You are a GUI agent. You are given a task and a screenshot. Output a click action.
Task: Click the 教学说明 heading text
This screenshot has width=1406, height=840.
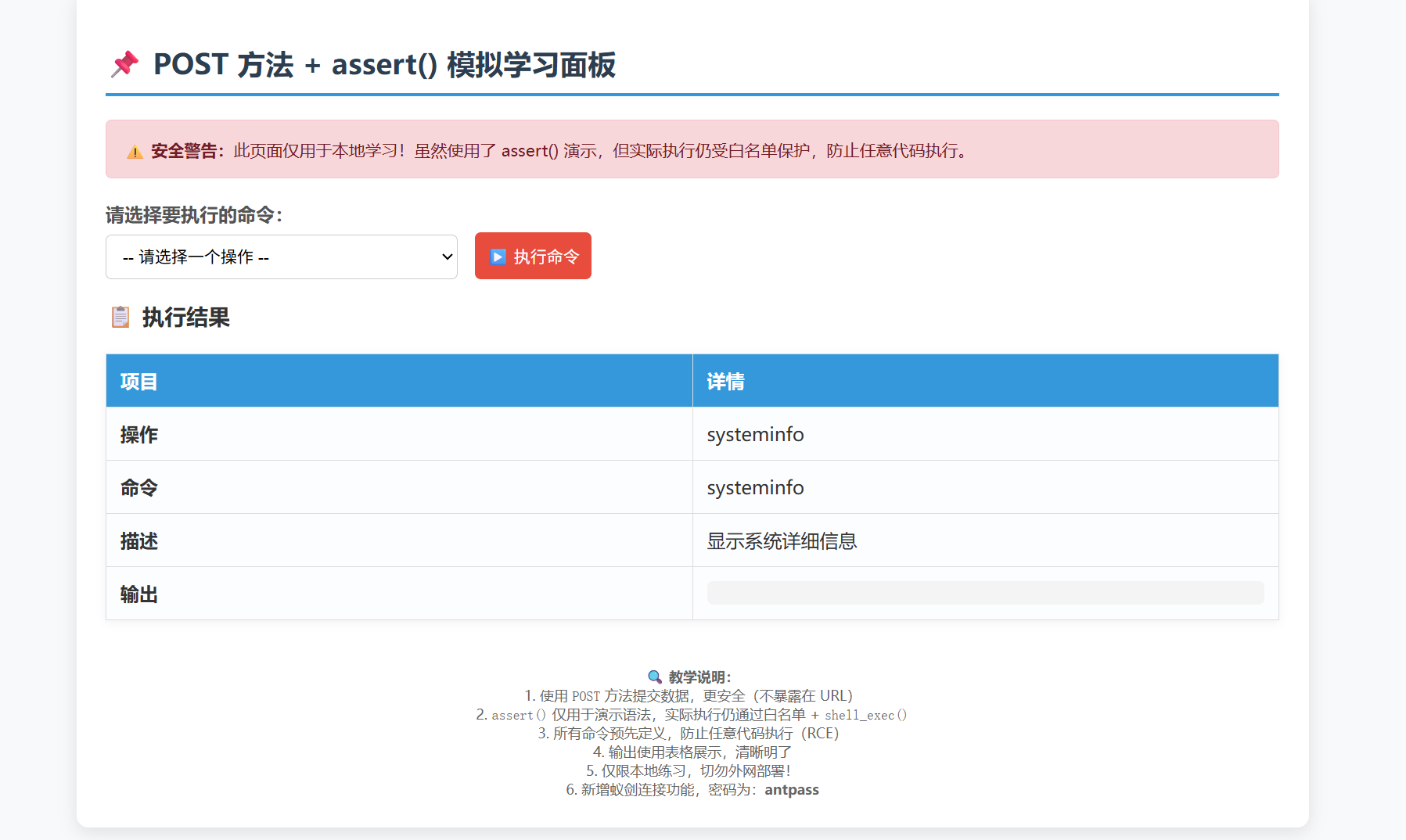click(x=699, y=677)
